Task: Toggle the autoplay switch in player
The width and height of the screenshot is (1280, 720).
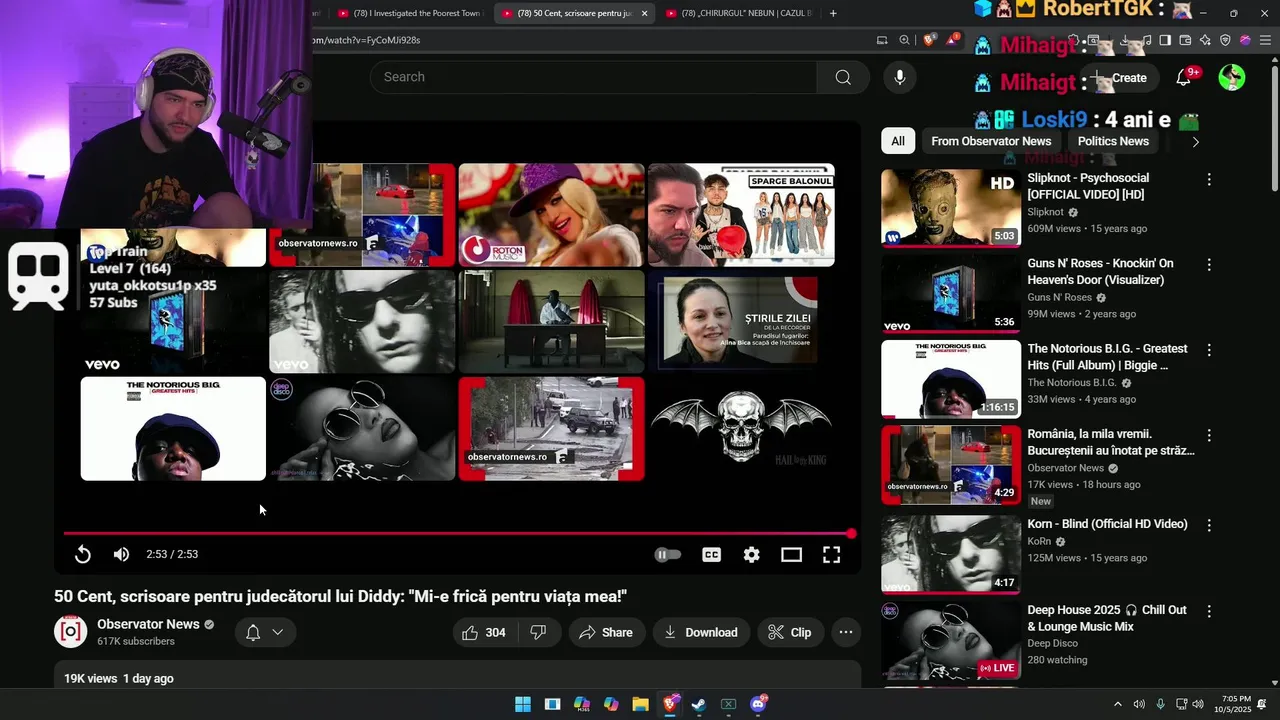Action: (667, 554)
